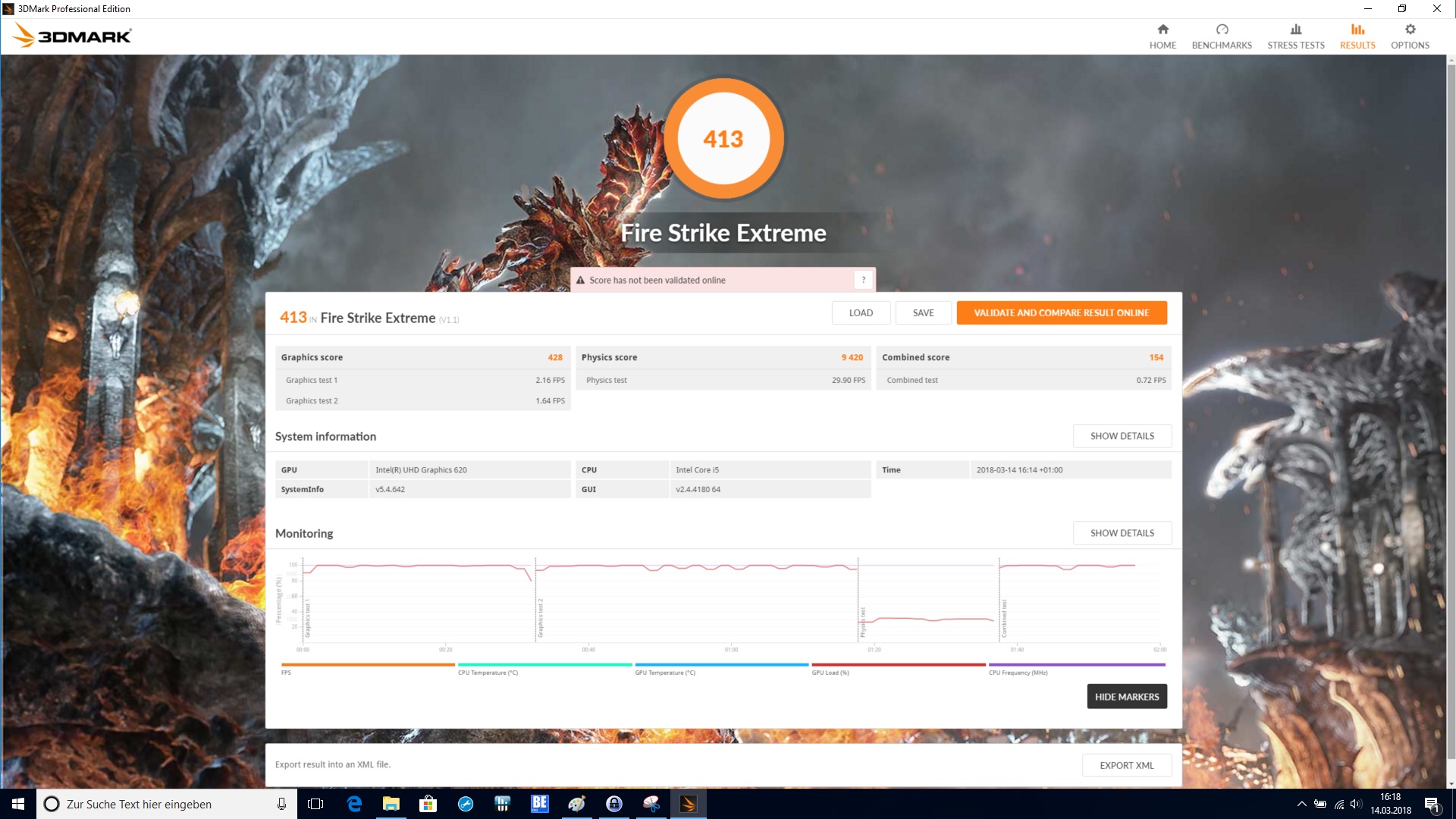Screen dimensions: 1456x819
Task: Open Microsoft Edge from the taskbar
Action: (x=354, y=804)
